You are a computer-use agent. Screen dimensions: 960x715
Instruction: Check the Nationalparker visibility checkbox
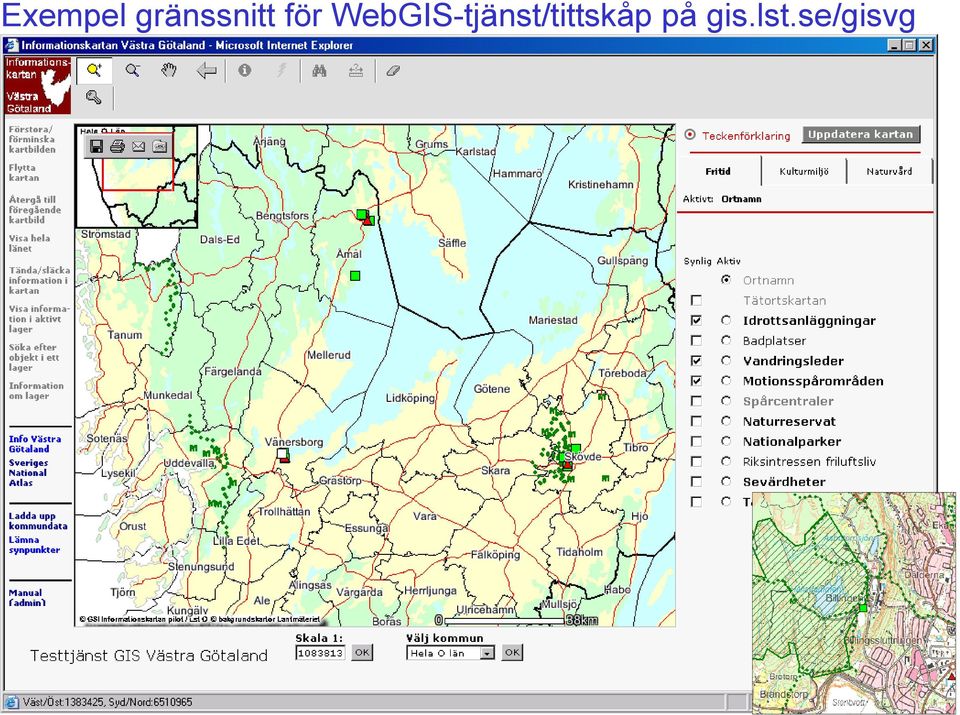(696, 441)
